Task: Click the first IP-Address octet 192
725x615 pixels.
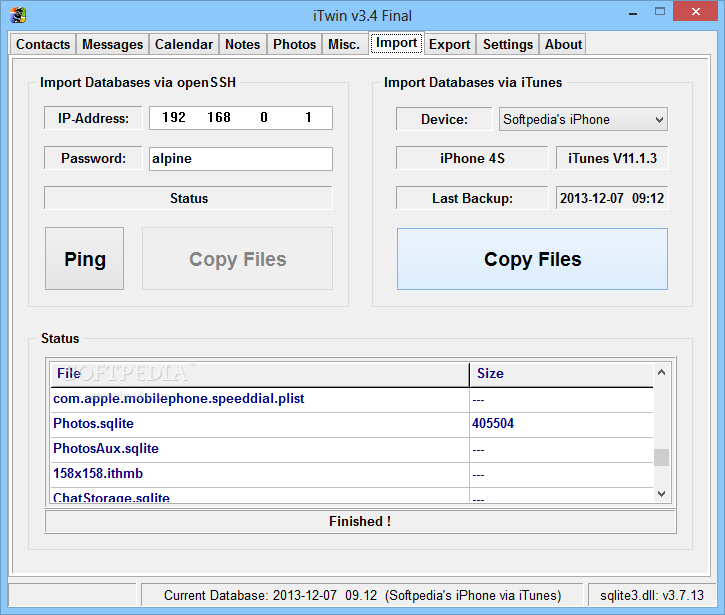Action: pyautogui.click(x=174, y=117)
